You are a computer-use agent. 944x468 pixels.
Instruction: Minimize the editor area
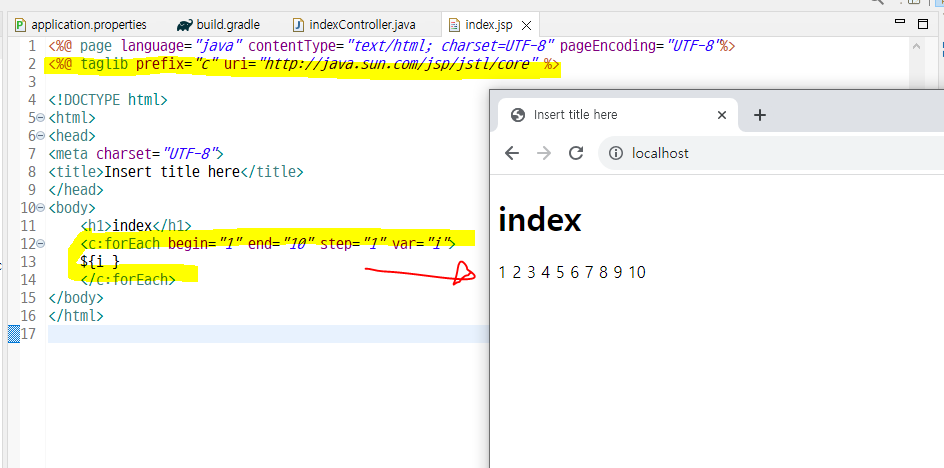[900, 22]
